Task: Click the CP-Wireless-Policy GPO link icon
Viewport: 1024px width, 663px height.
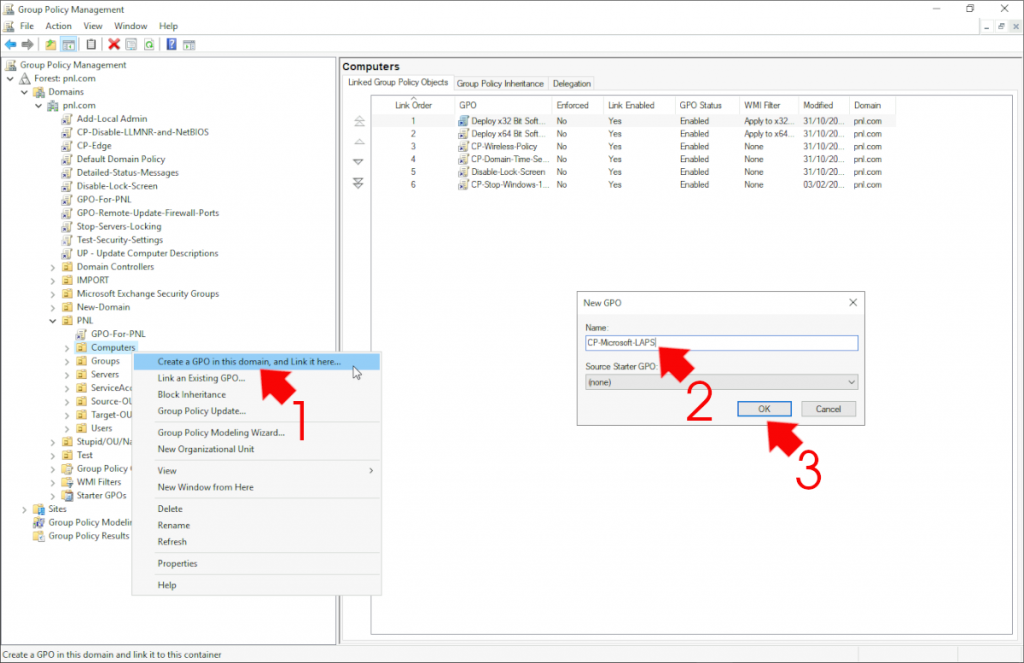Action: tap(463, 146)
